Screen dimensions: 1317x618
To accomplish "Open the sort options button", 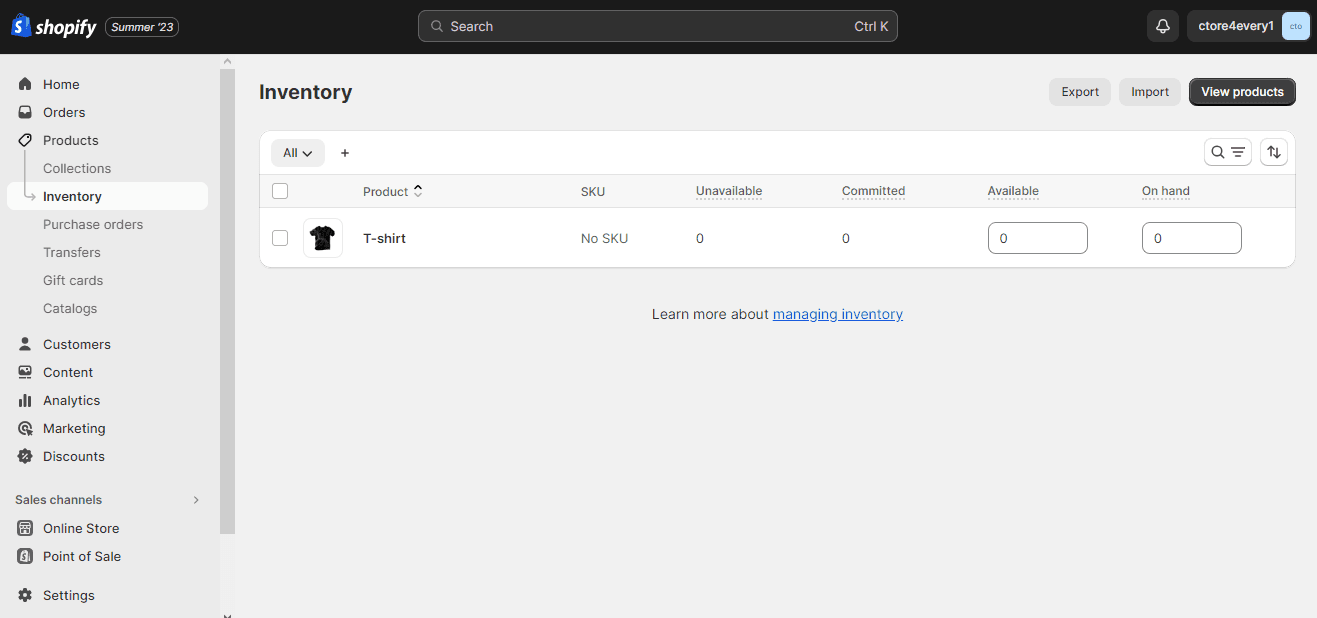I will point(1274,152).
